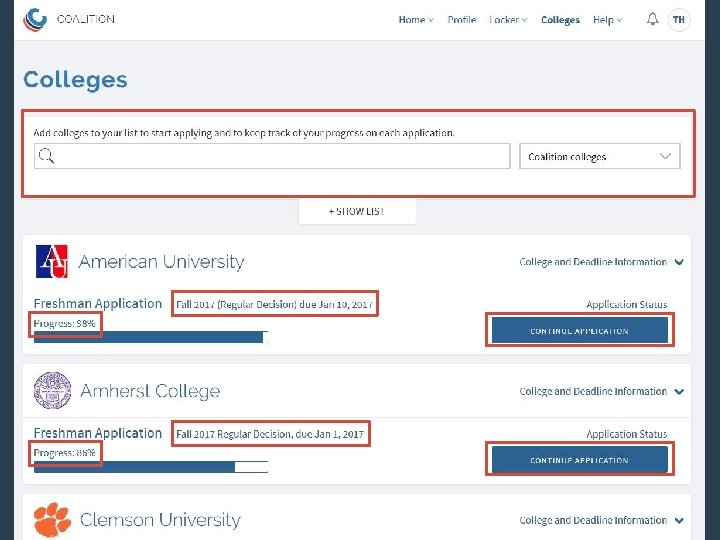Viewport: 720px width, 540px height.
Task: Type in the college search field
Action: (280, 156)
